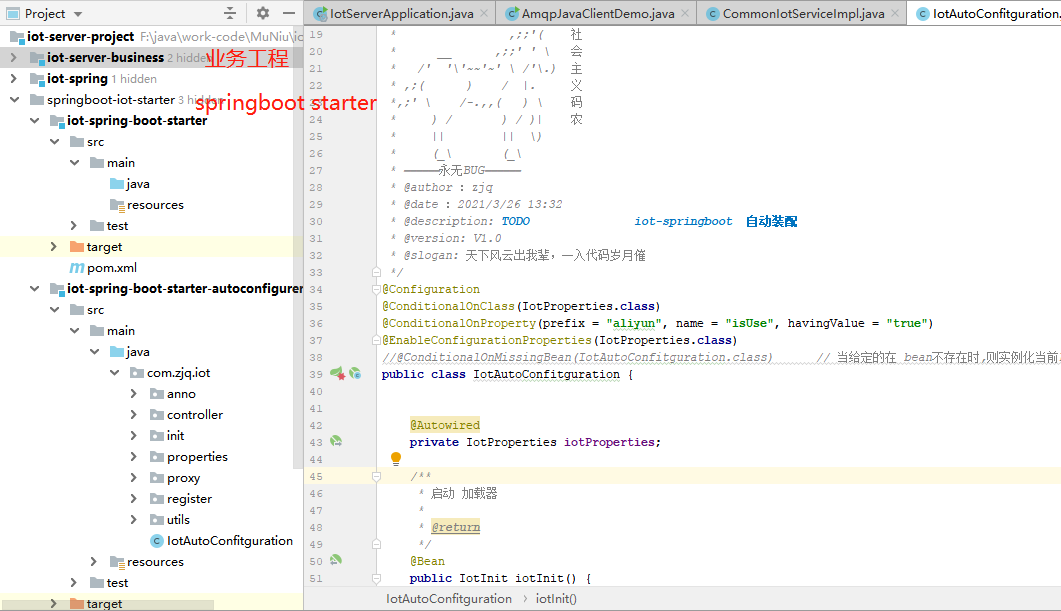
Task: Open the Project panel settings gear
Action: tap(262, 13)
